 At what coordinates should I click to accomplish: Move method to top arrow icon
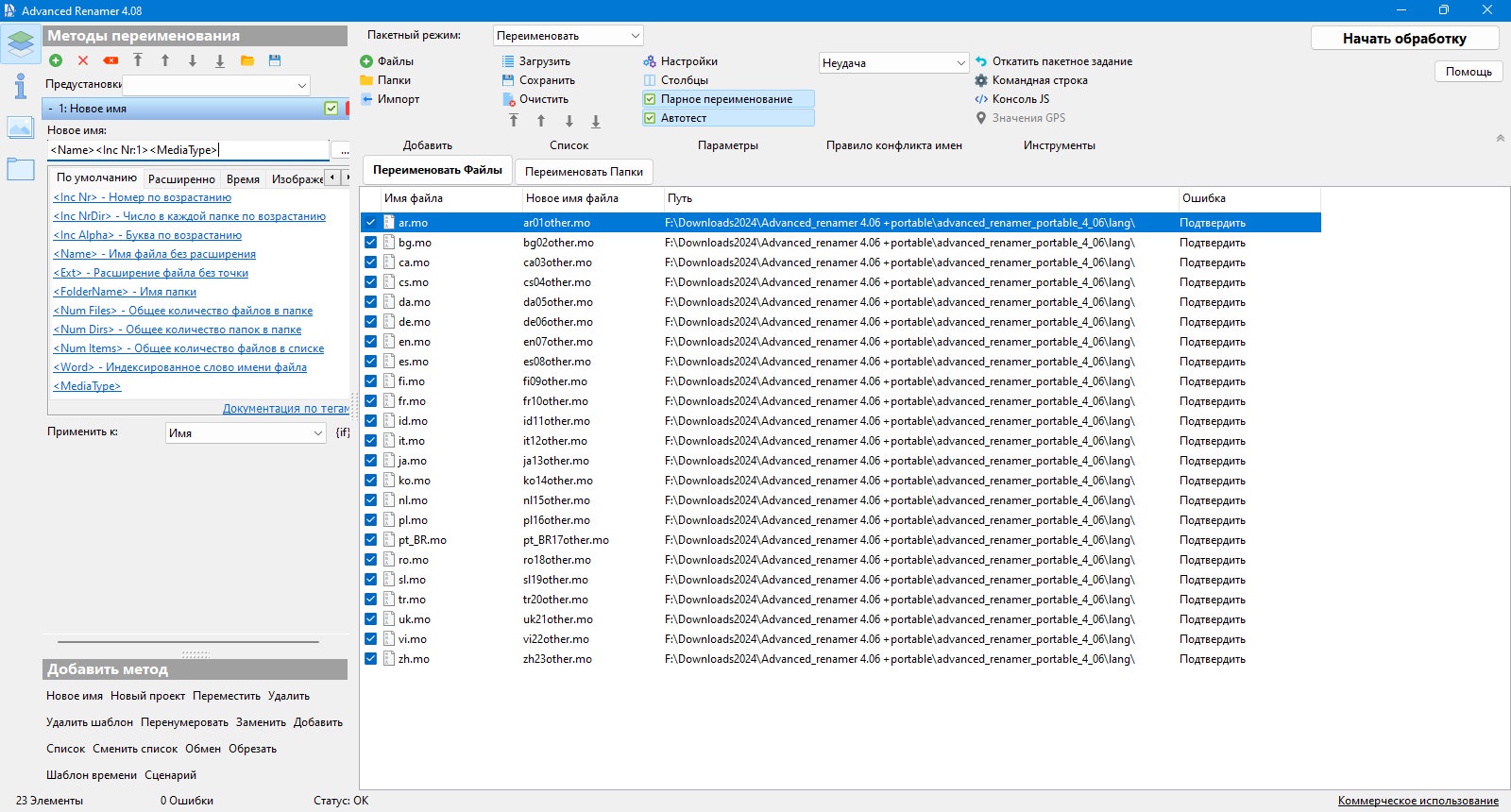coord(138,60)
